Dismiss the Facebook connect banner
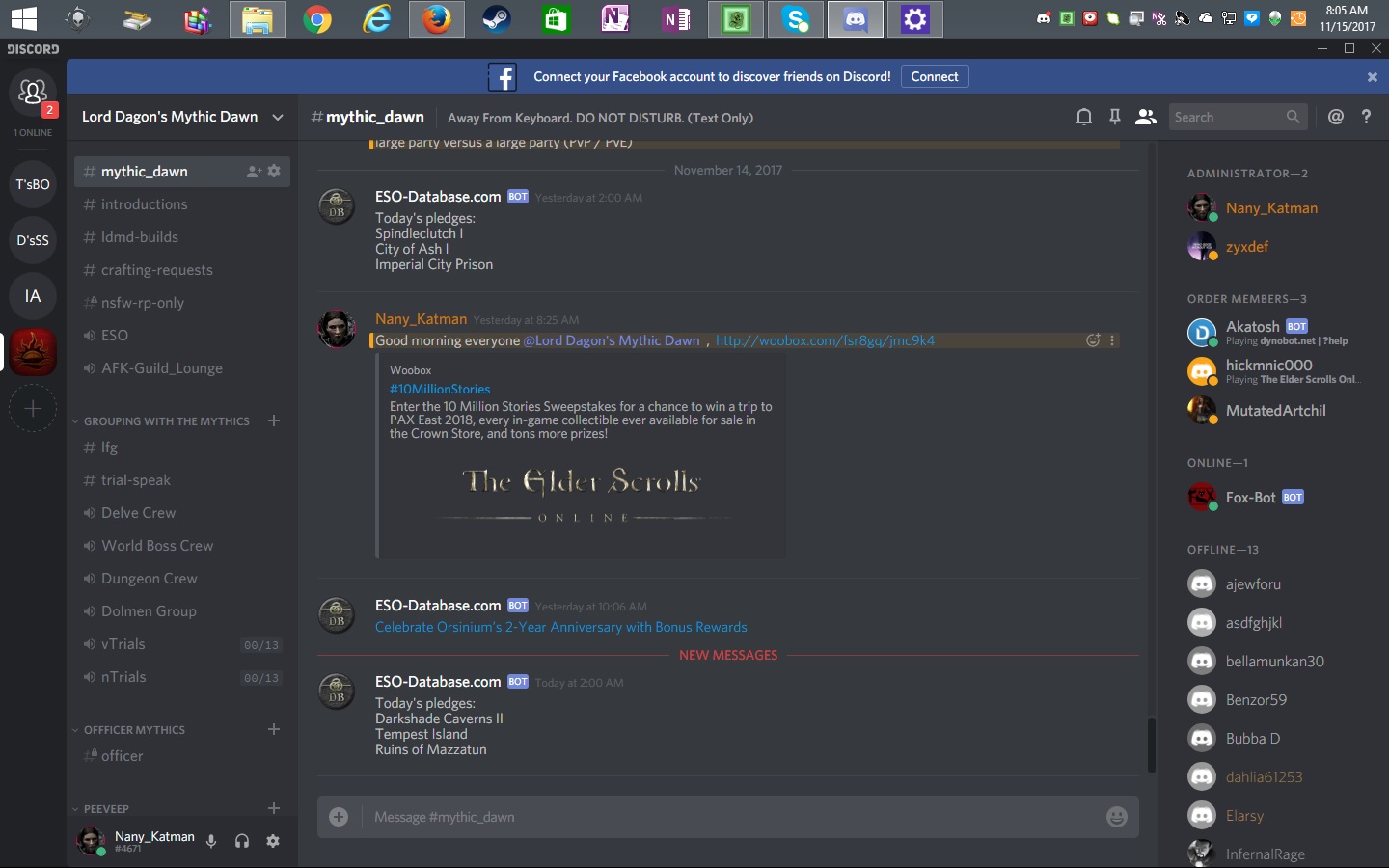 [x=1373, y=77]
